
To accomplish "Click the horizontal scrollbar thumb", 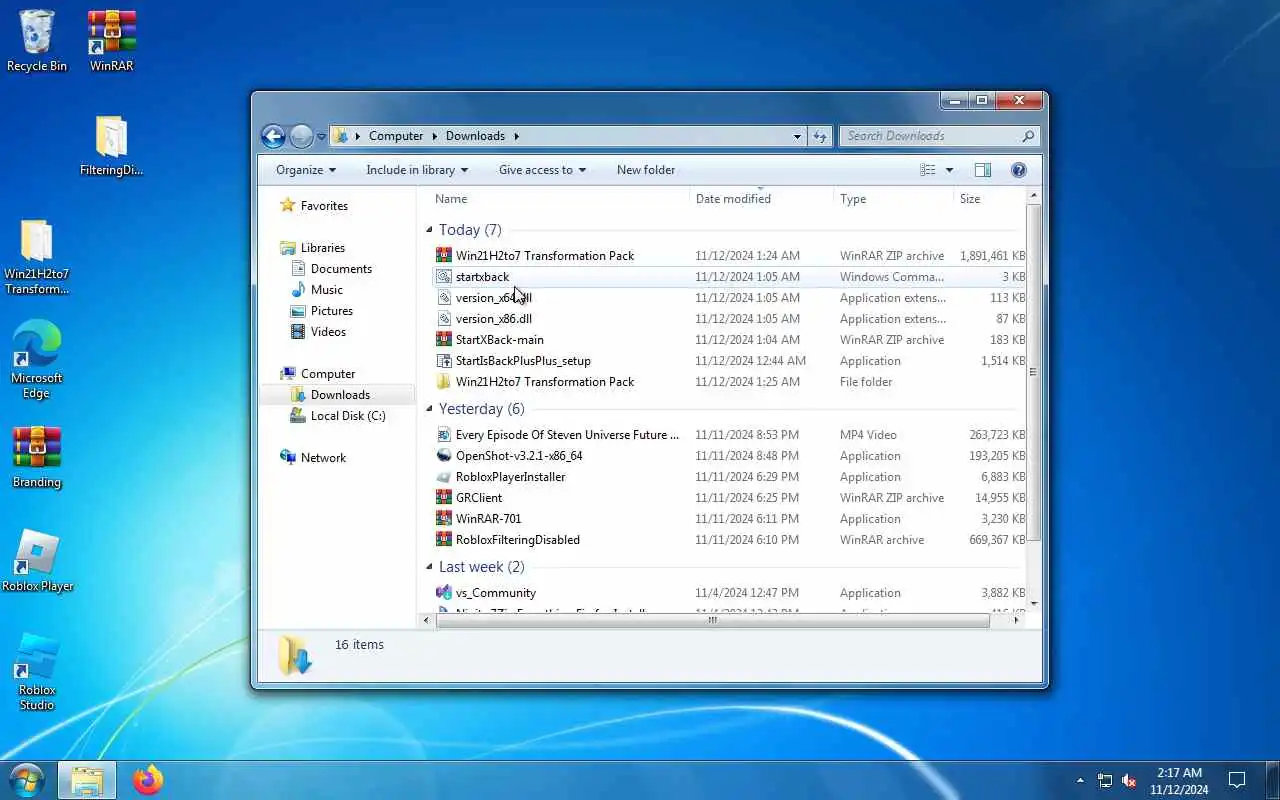I will [x=712, y=620].
